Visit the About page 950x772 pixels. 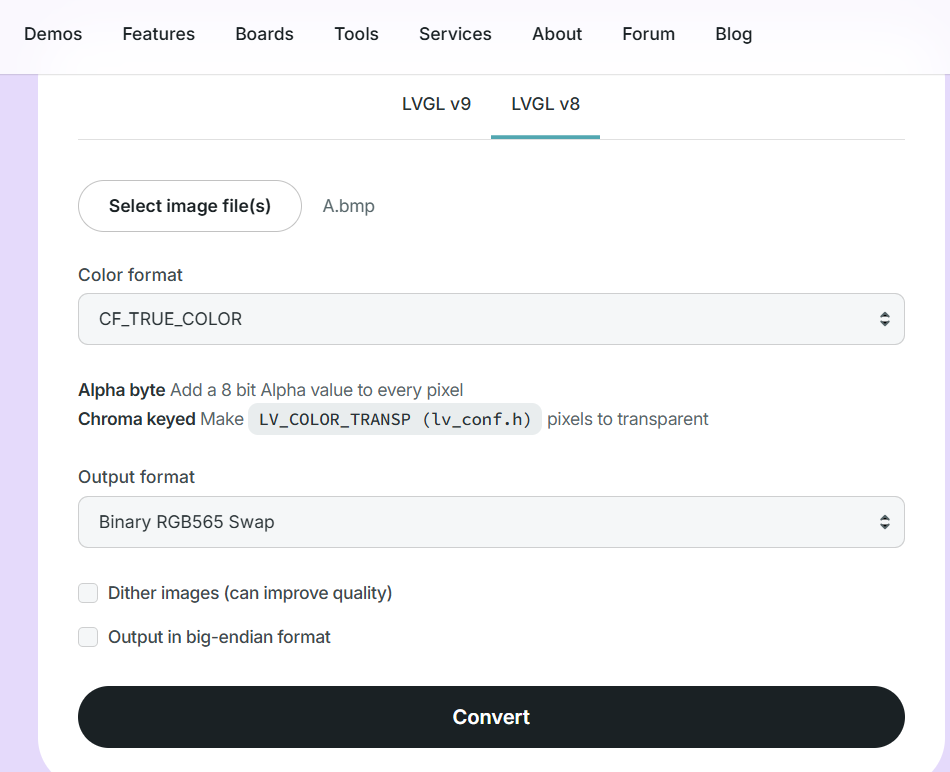point(557,34)
